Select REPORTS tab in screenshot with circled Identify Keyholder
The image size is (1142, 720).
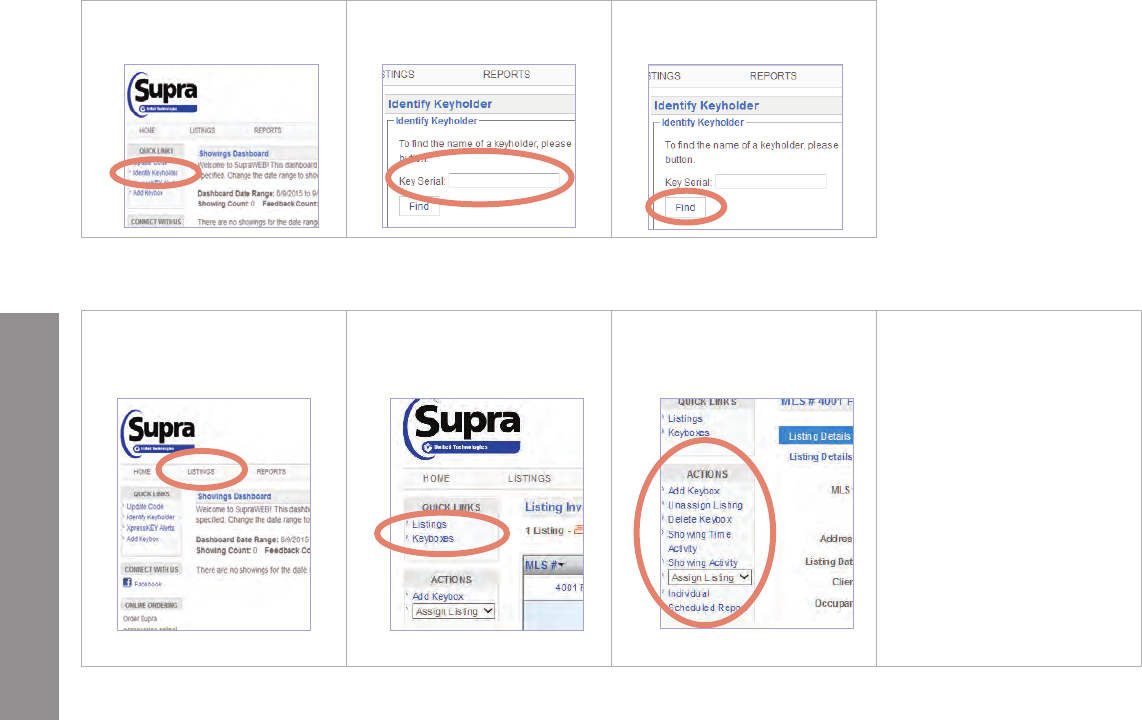[x=267, y=130]
